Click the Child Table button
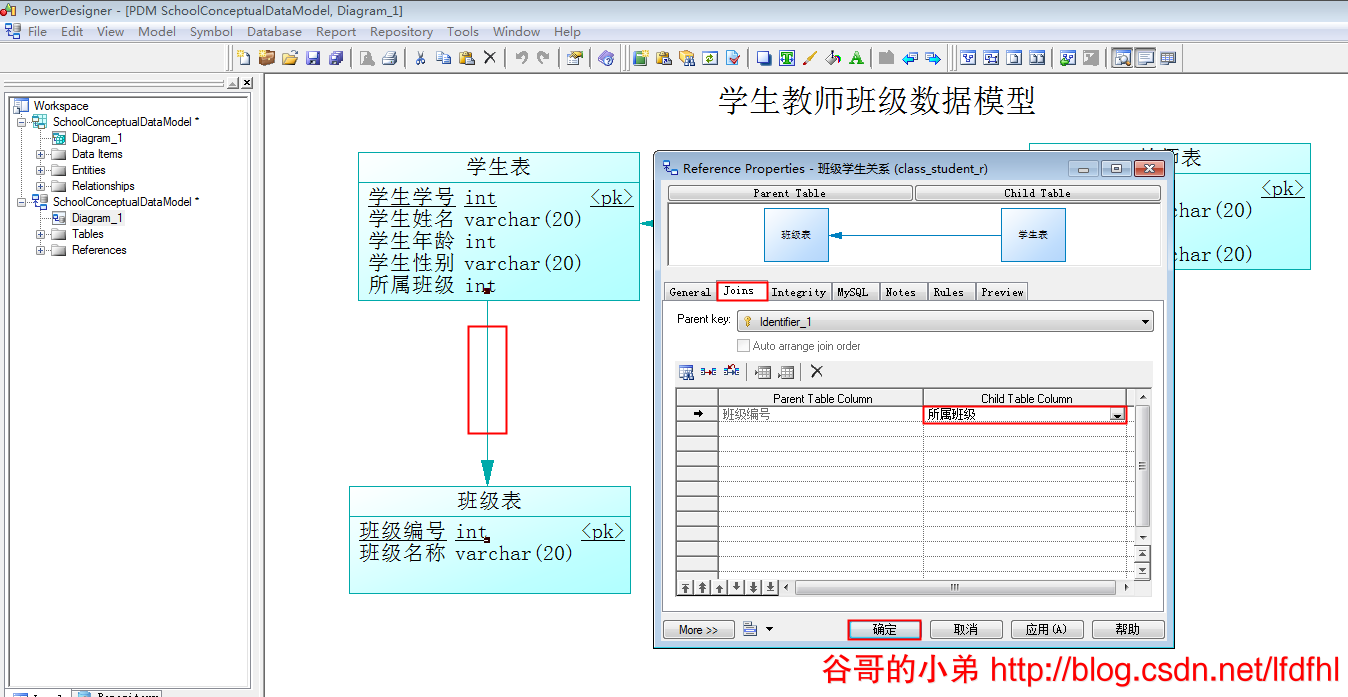Viewport: 1348px width, 697px height. 1038,193
